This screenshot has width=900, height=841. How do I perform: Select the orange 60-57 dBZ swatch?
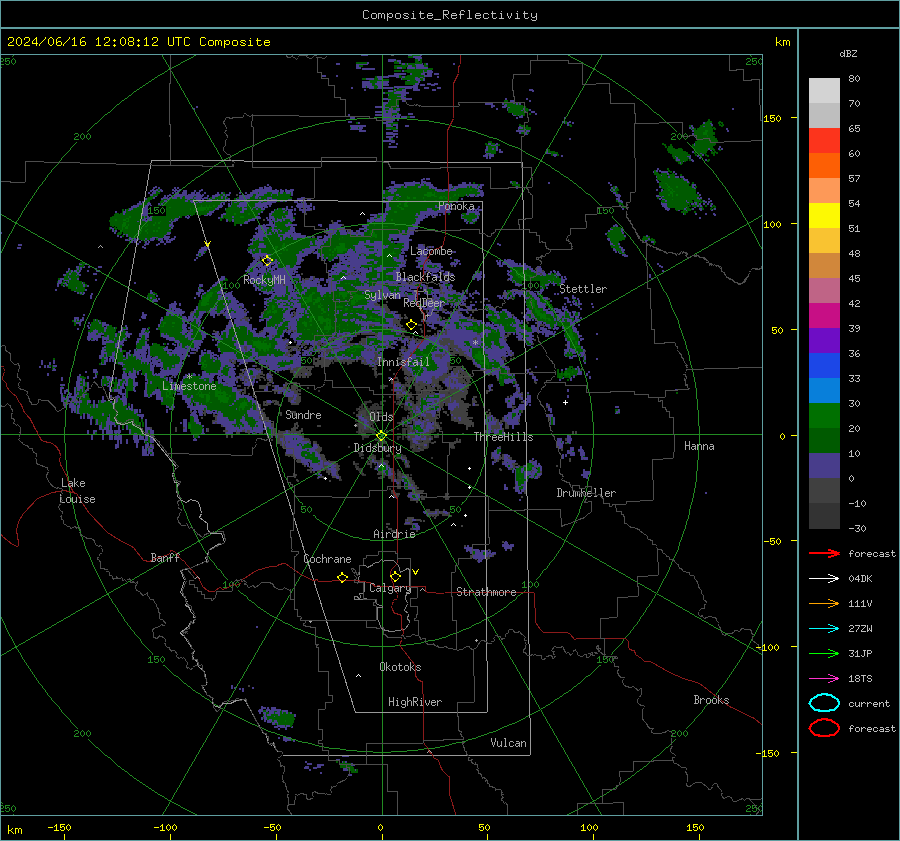[824, 166]
